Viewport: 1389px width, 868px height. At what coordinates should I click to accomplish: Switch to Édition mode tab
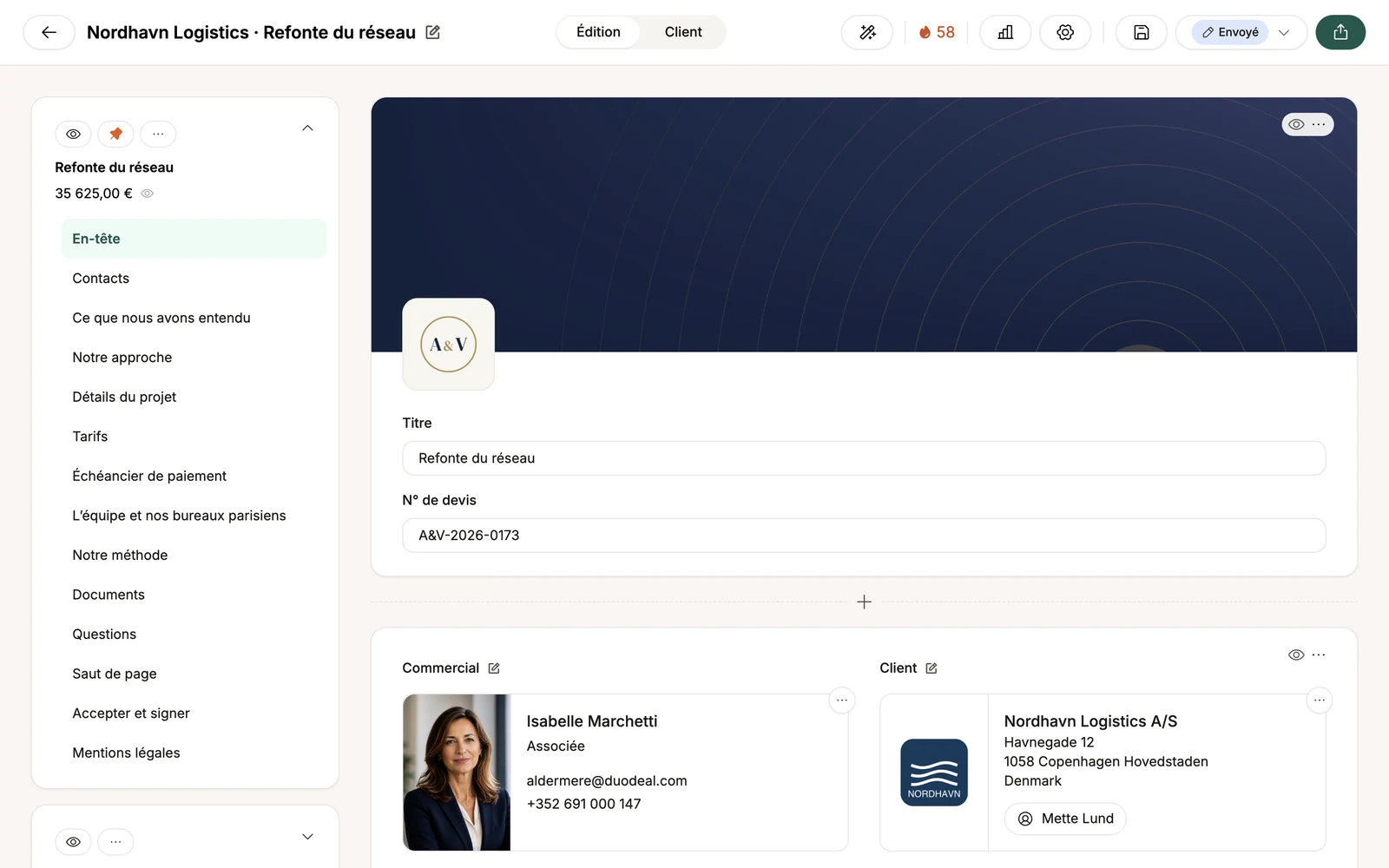(598, 32)
